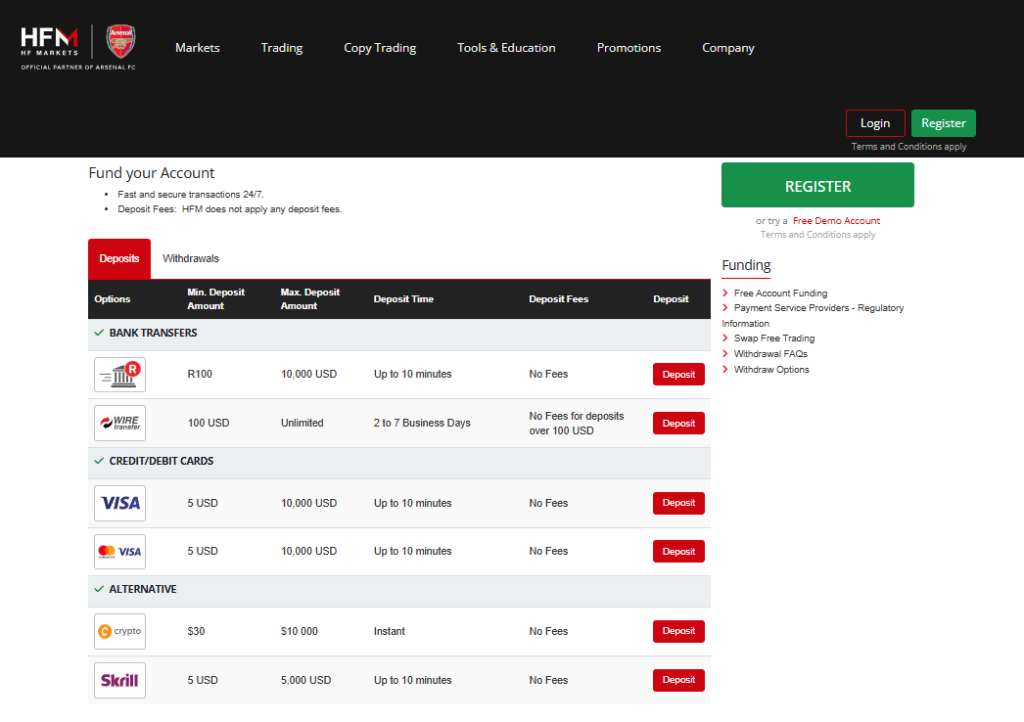Click Deposit for Mastercard VISA row

(679, 552)
